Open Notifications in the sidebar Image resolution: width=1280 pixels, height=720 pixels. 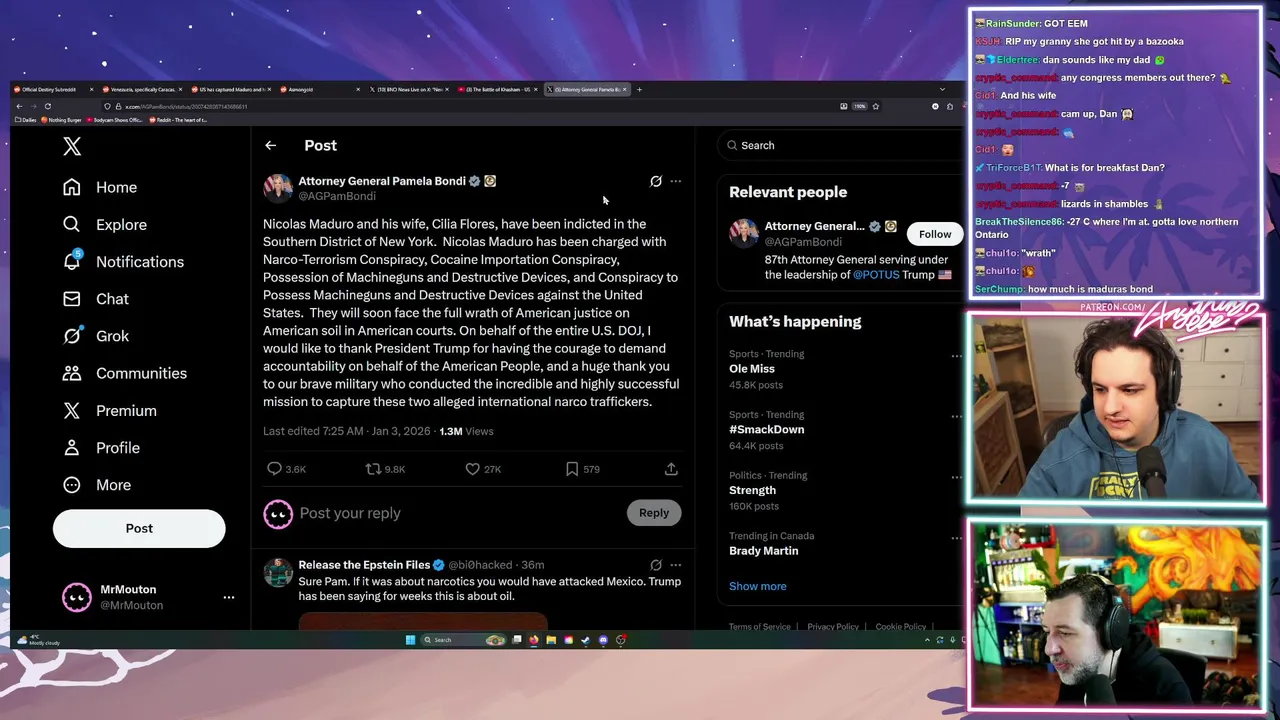pos(123,262)
